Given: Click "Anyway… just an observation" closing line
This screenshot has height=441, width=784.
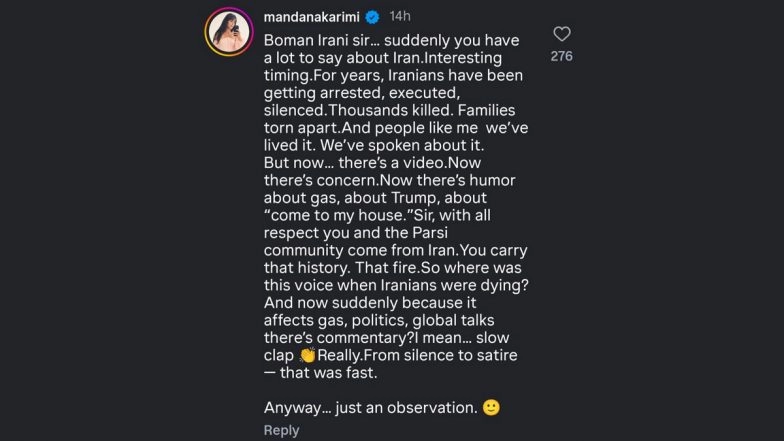Looking at the screenshot, I should [368, 408].
